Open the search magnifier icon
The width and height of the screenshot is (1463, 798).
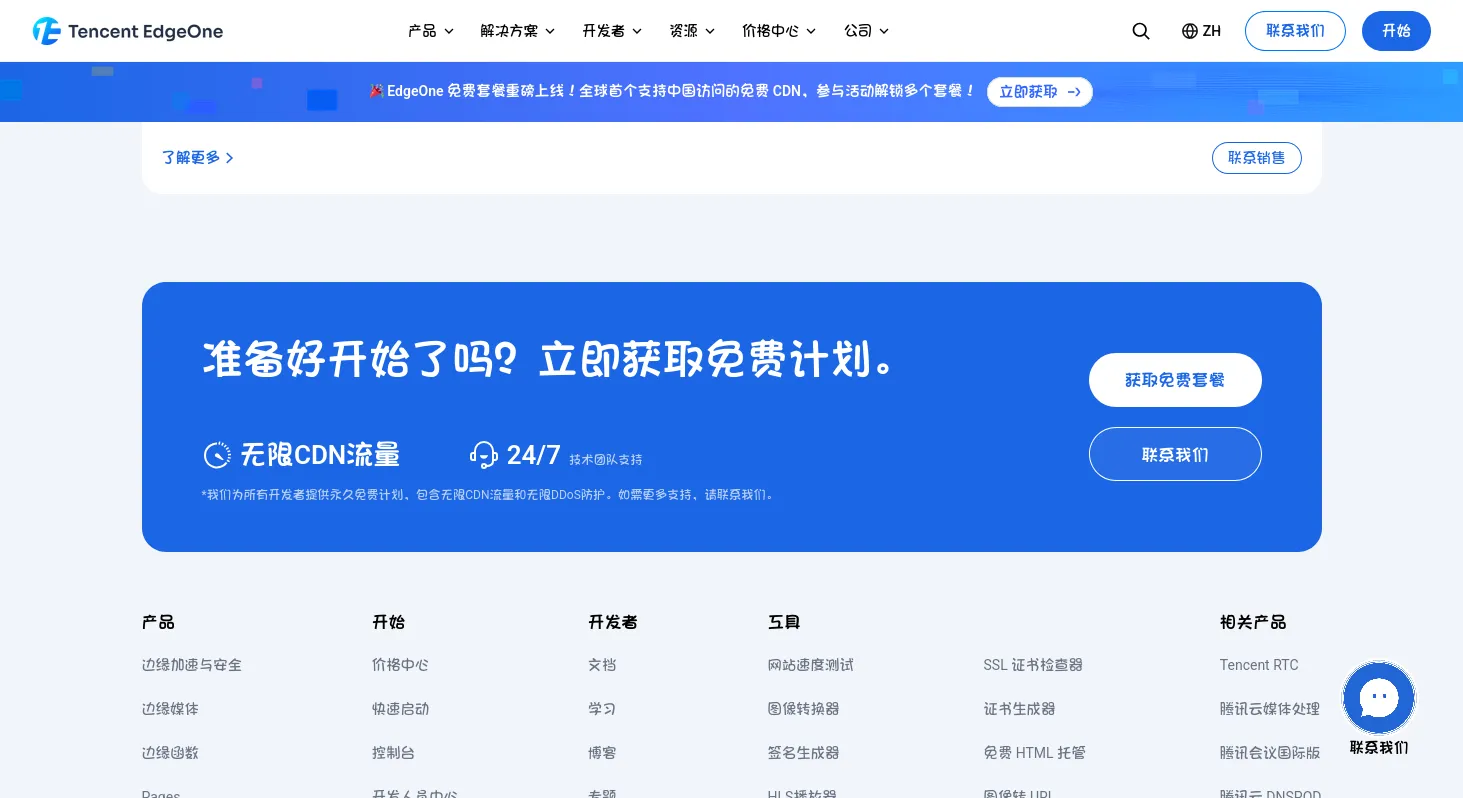[1141, 31]
